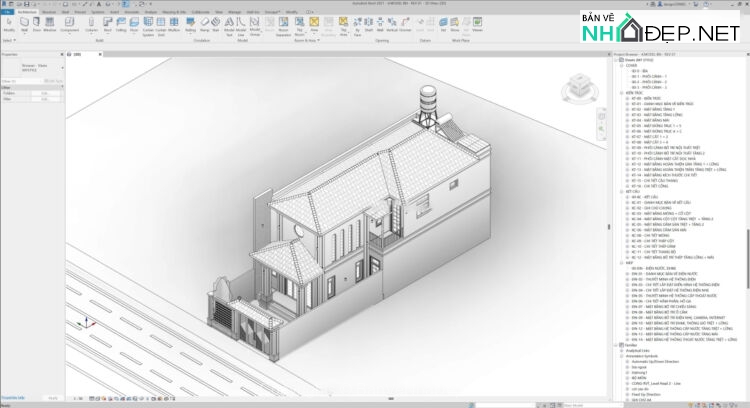Image resolution: width=750 pixels, height=408 pixels.
Task: Click the Modify tool arrow
Action: [9, 23]
